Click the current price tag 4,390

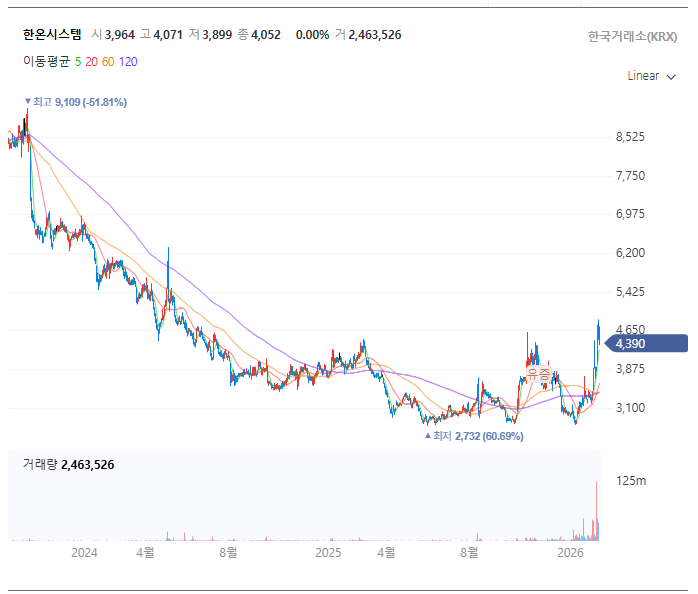[x=648, y=343]
